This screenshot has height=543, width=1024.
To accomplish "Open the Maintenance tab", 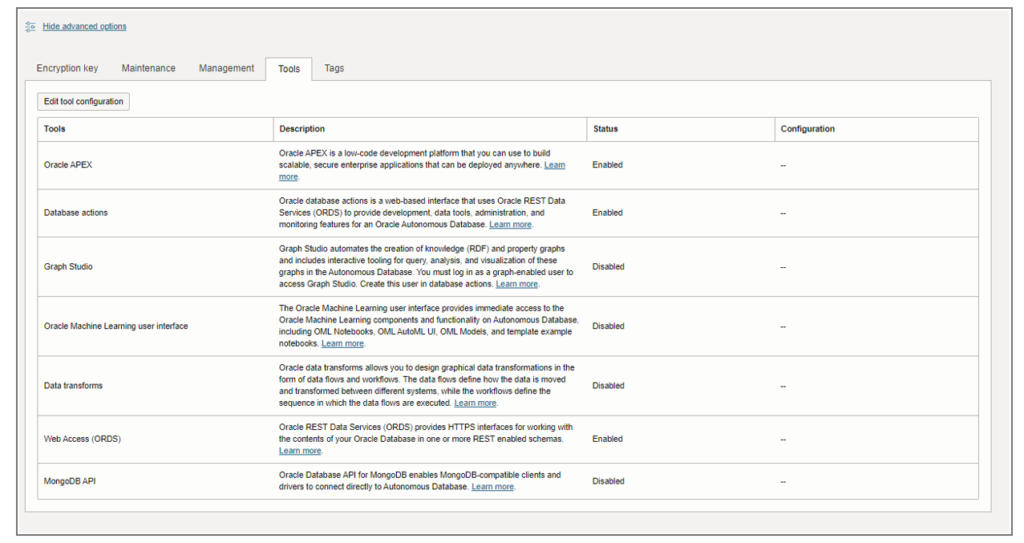I will [x=148, y=68].
